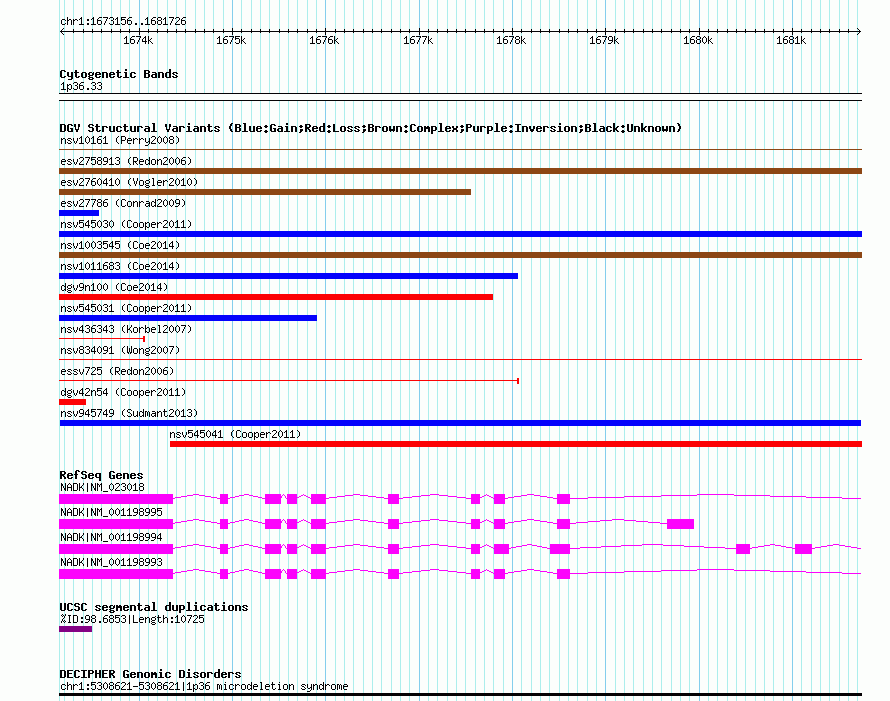This screenshot has width=890, height=701.
Task: Click the purple segmental duplication bar
Action: 75,629
